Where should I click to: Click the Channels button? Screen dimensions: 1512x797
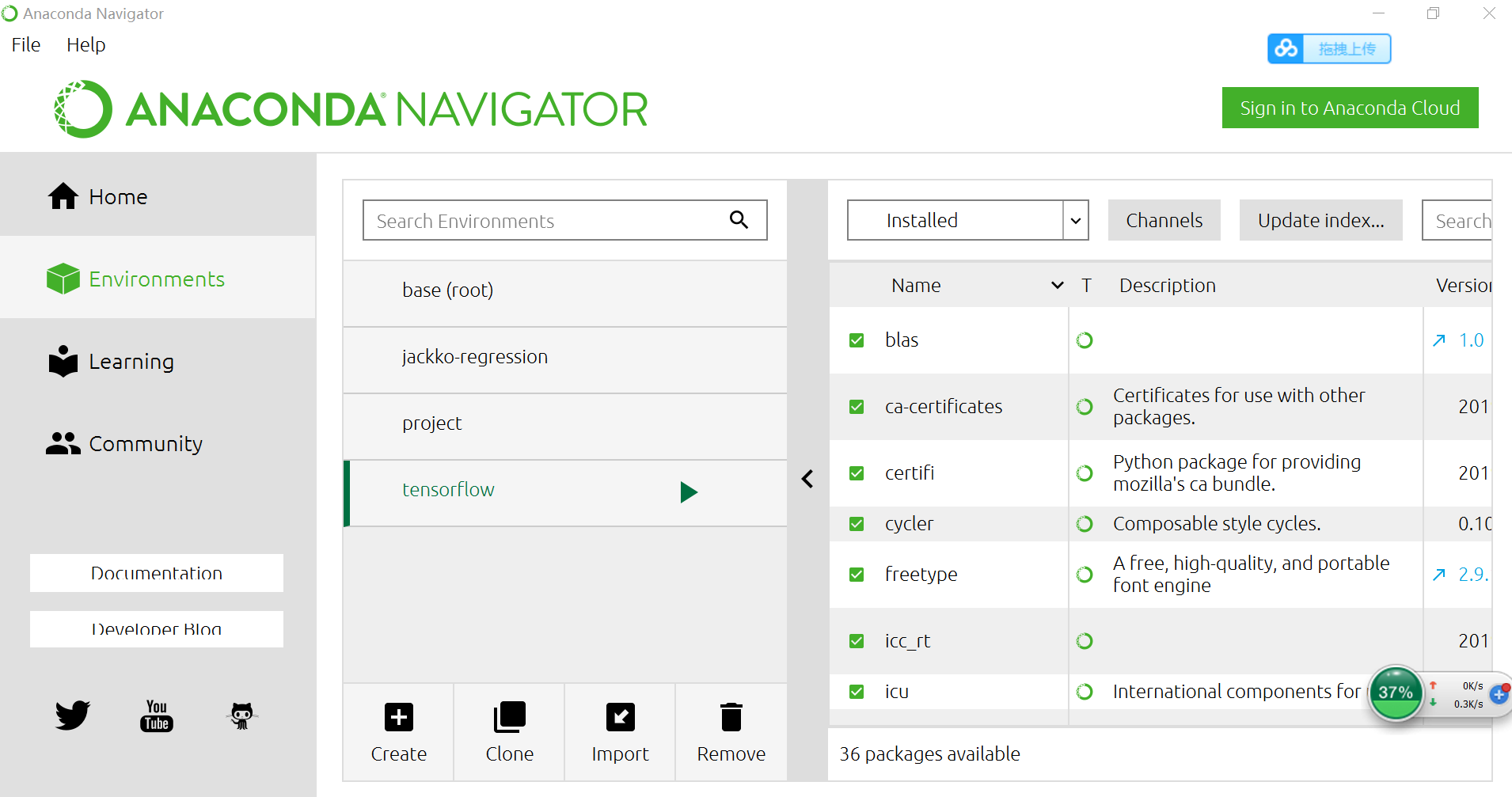pos(1164,220)
